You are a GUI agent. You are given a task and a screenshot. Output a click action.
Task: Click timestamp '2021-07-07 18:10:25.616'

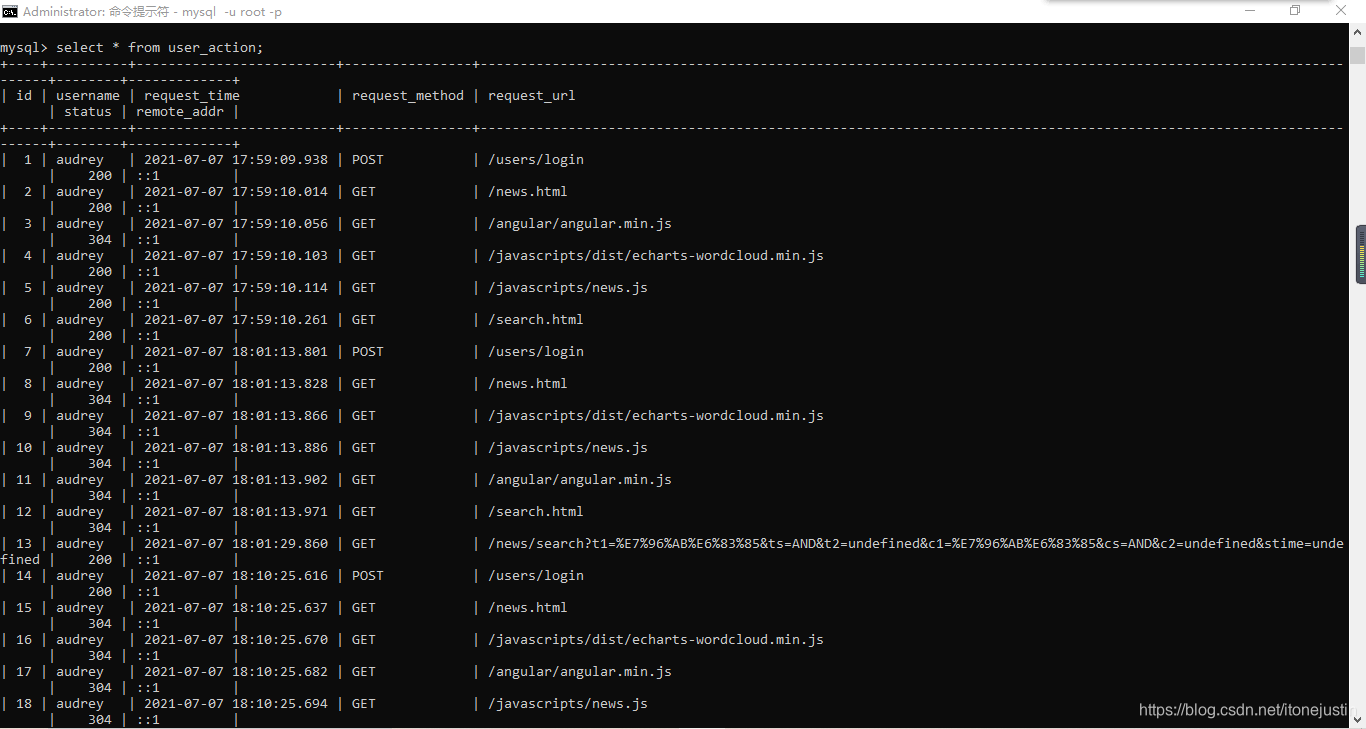click(x=236, y=576)
